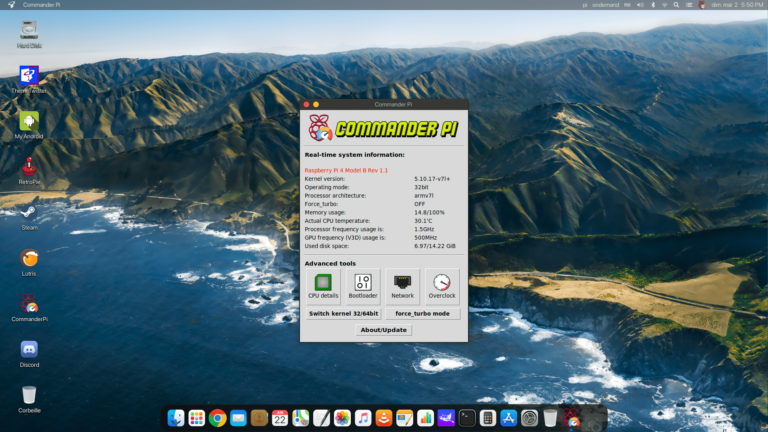Open Calendar from the dock
This screenshot has width=768, height=432.
coord(280,418)
